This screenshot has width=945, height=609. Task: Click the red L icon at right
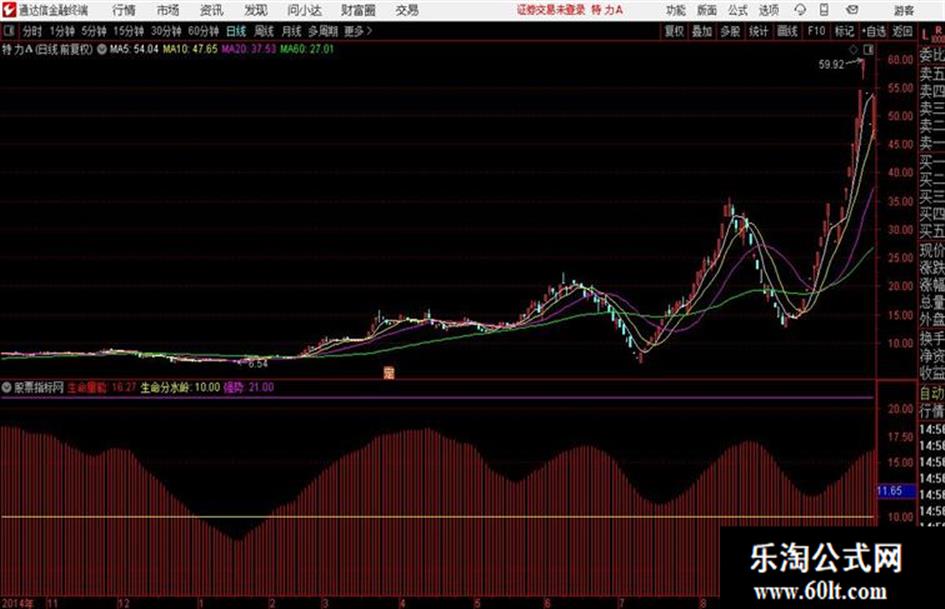(925, 36)
